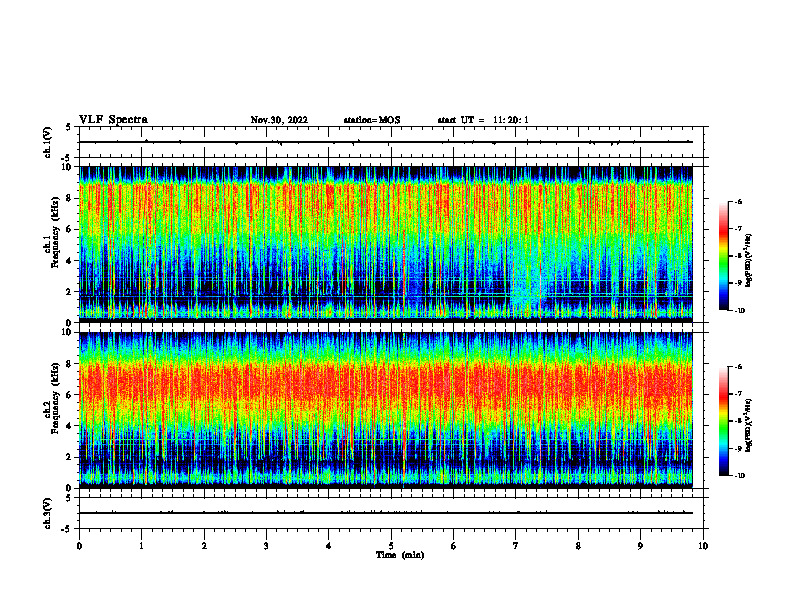The width and height of the screenshot is (792, 612).
Task: Click the log(PSD) label beside ch.2 color scale
Action: (x=749, y=426)
